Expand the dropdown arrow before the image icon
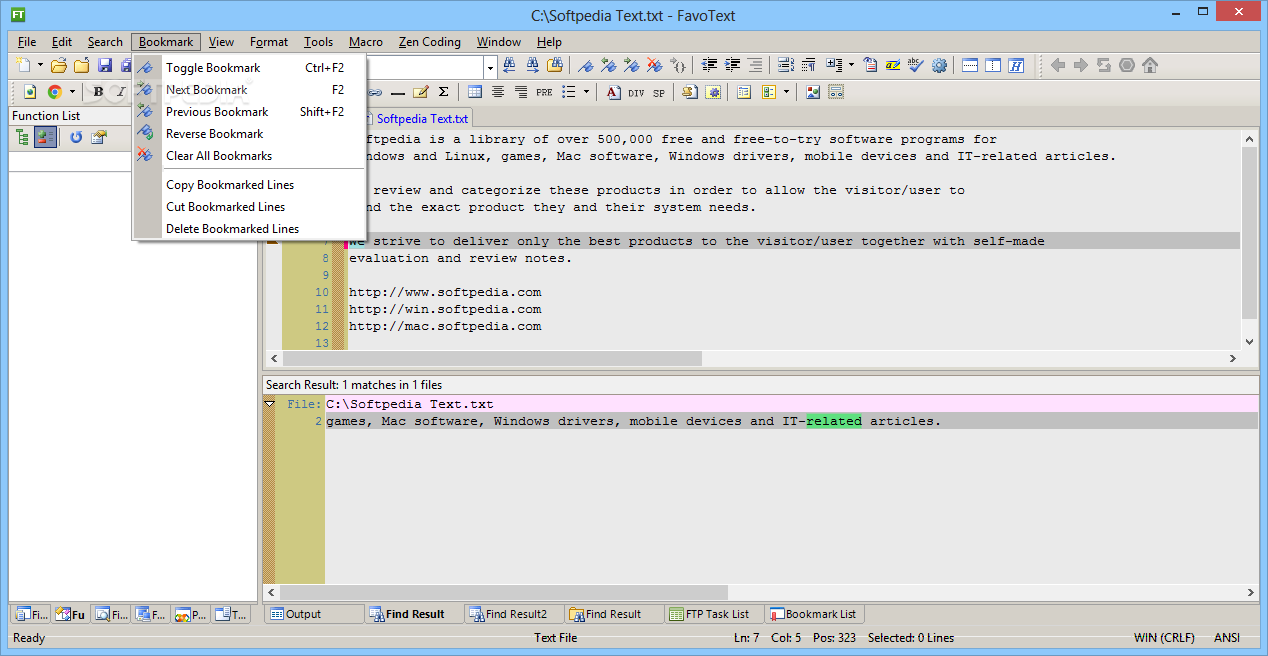Viewport: 1268px width, 656px height. (786, 92)
